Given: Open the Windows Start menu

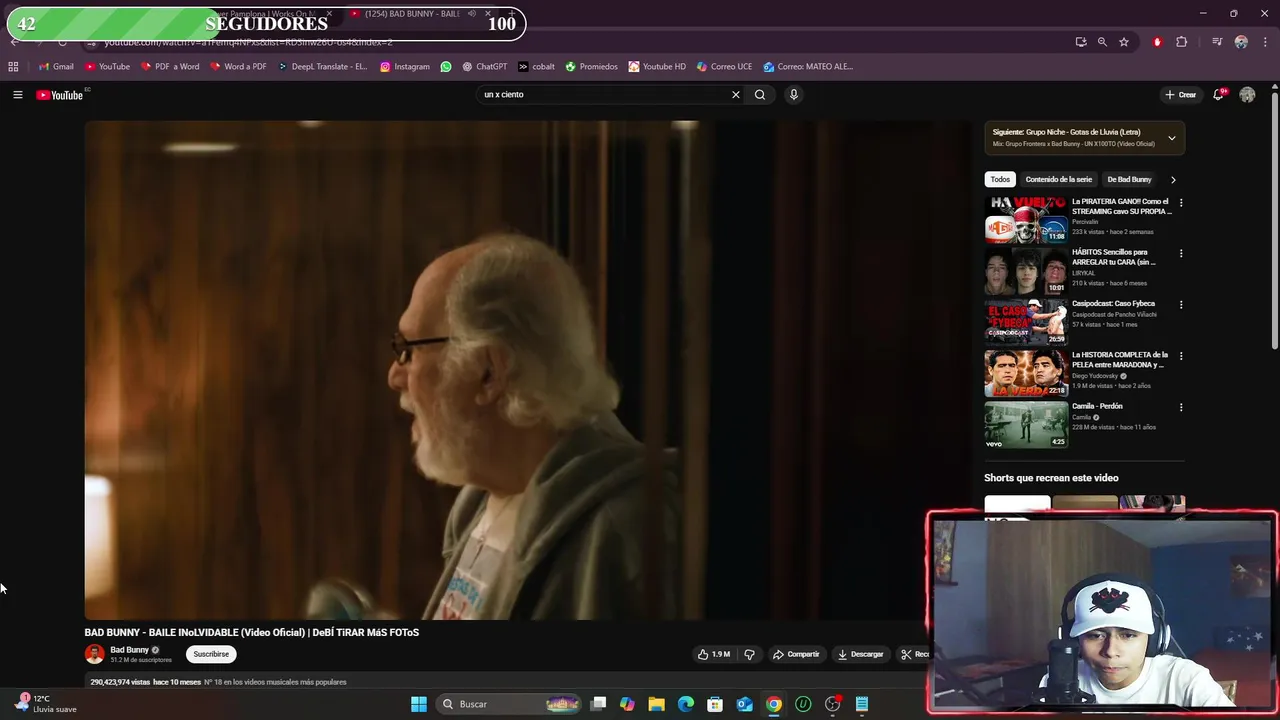Looking at the screenshot, I should point(419,704).
